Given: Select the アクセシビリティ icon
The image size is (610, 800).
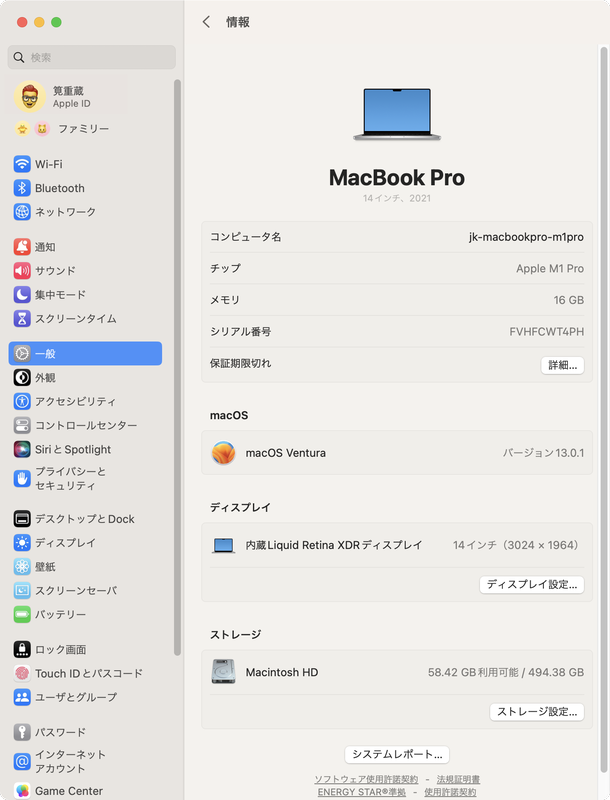Looking at the screenshot, I should (22, 402).
